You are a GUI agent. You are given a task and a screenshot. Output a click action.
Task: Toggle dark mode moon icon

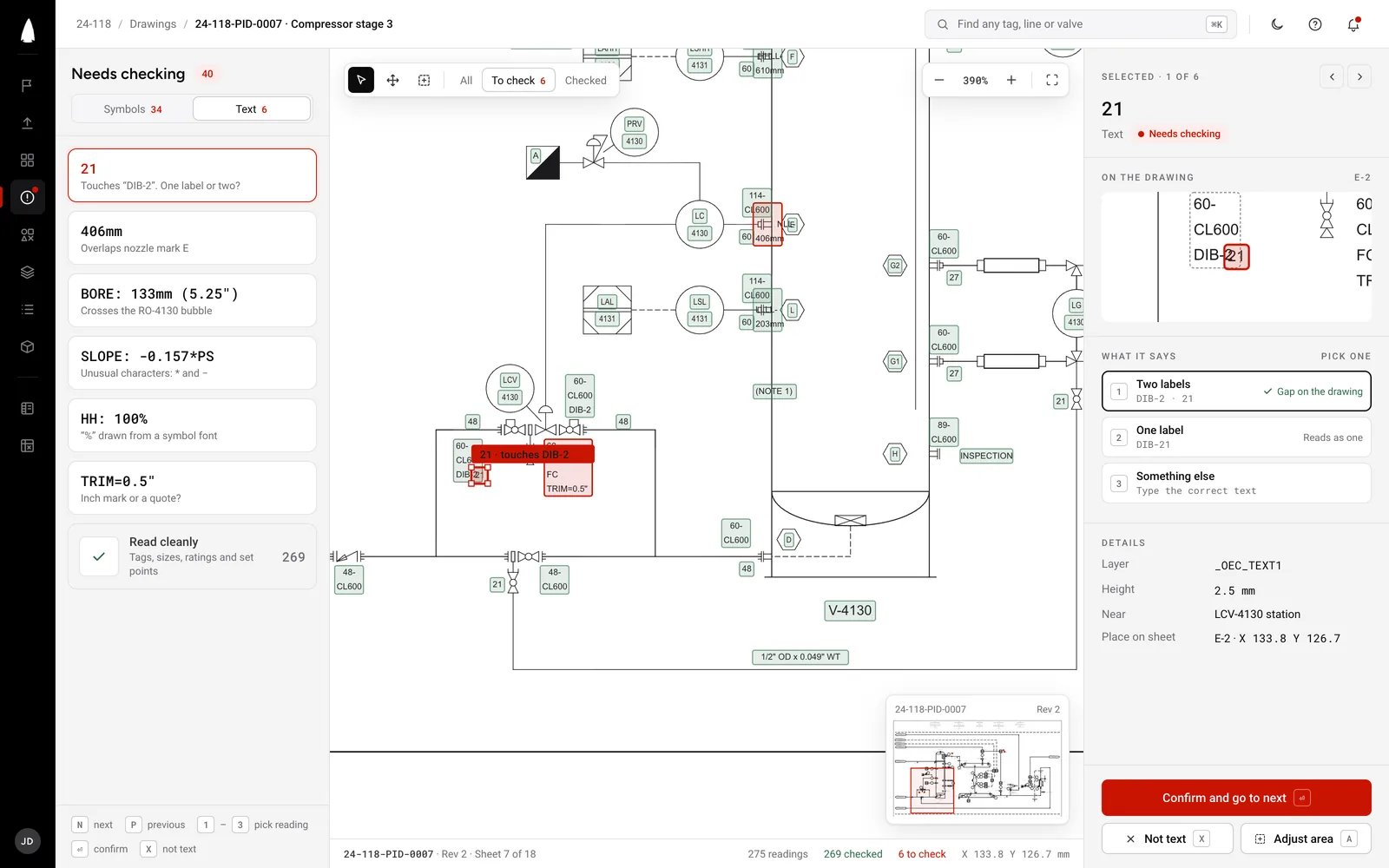pyautogui.click(x=1277, y=24)
